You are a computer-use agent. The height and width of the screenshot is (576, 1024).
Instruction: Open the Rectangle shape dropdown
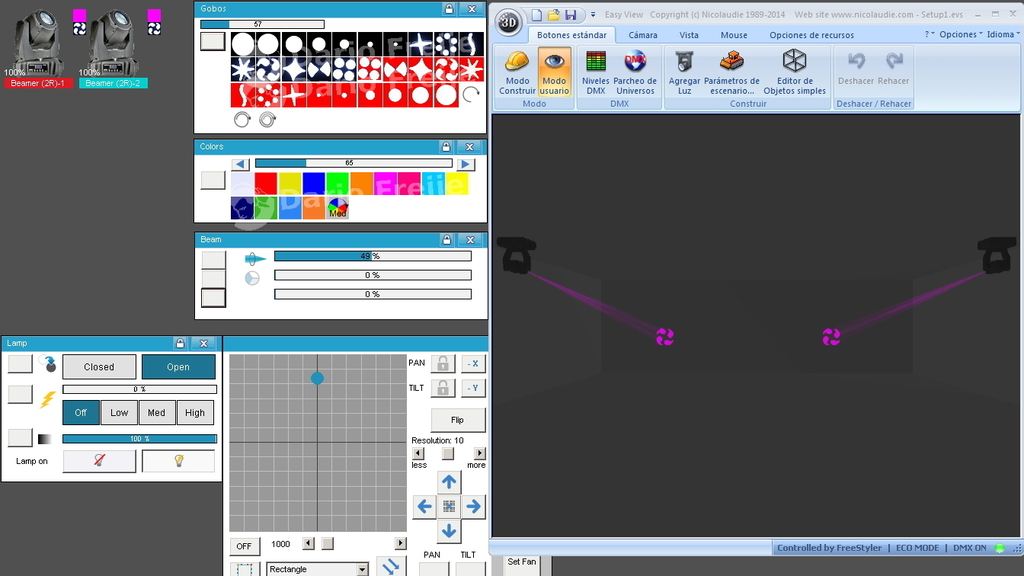(362, 569)
